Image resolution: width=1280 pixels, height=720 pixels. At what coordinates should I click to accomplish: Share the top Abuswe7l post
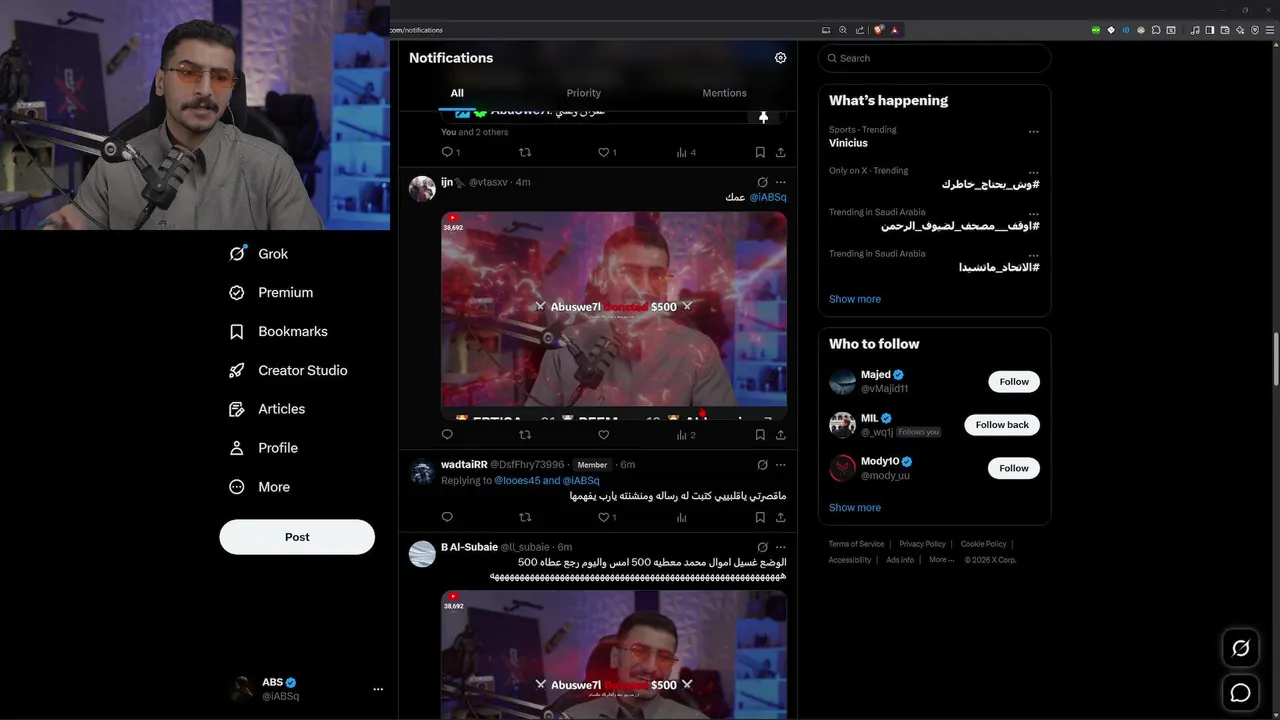780,152
